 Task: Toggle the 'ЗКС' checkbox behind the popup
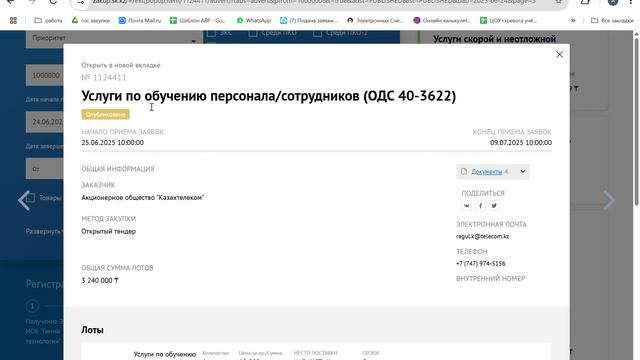(x=211, y=33)
